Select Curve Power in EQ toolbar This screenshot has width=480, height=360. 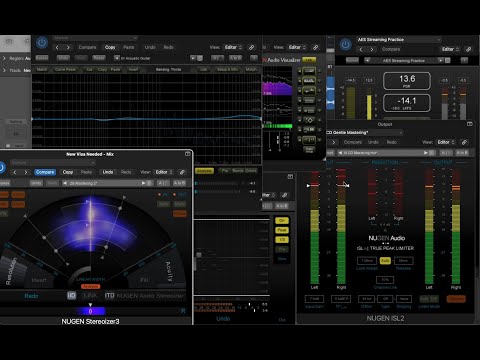65,69
